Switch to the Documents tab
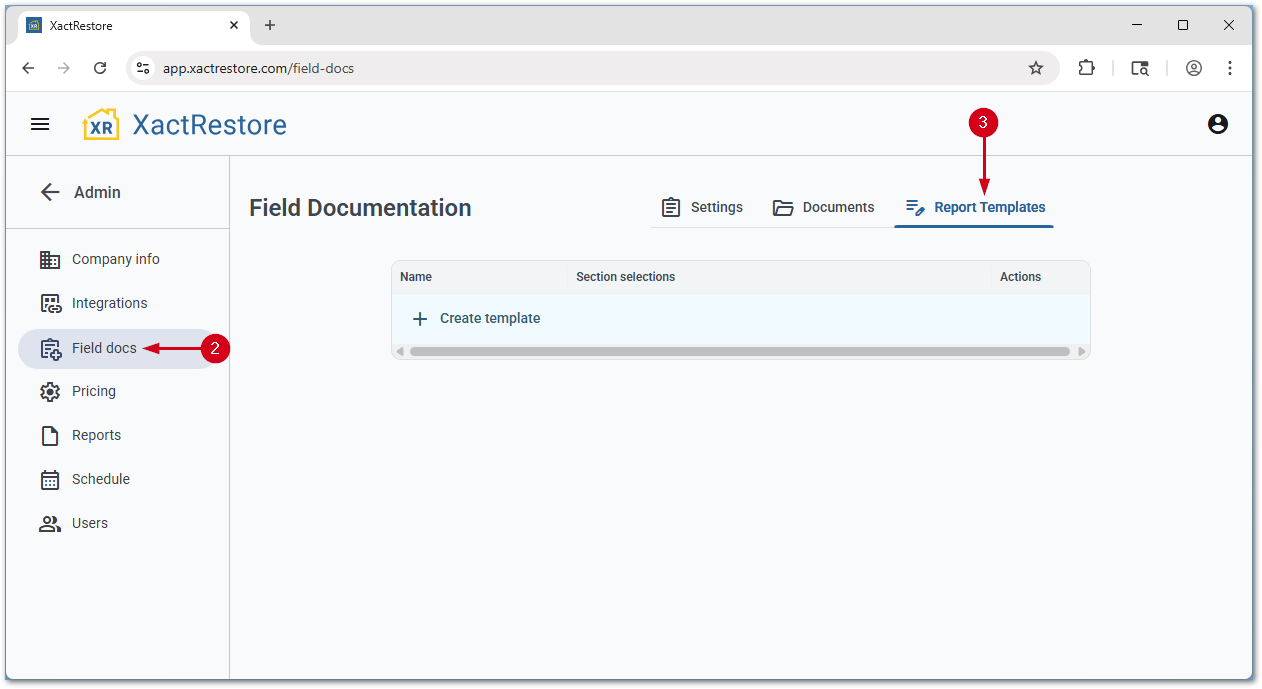This screenshot has width=1262, height=689. pos(824,207)
